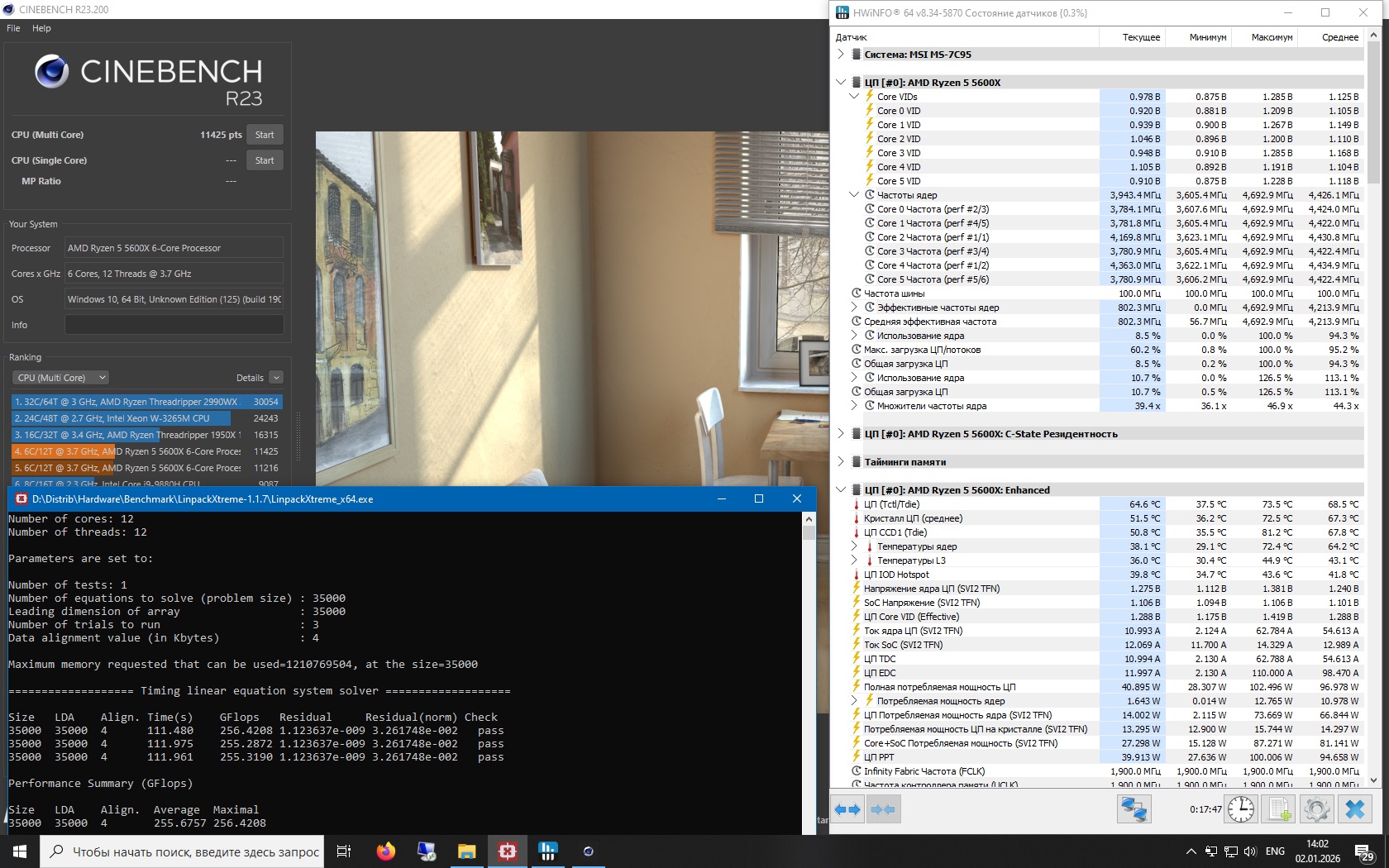Expand the Эффективные частоты ядер row
This screenshot has height=868, width=1389.
[854, 308]
